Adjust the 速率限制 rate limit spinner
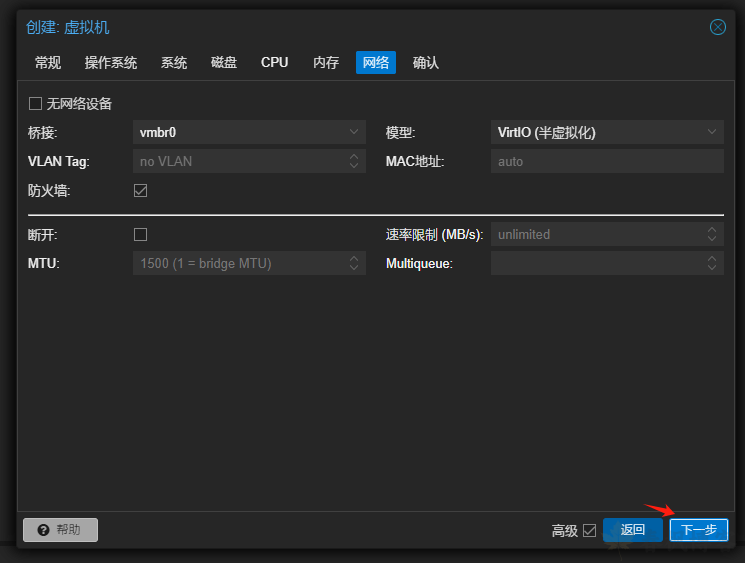 pyautogui.click(x=711, y=234)
